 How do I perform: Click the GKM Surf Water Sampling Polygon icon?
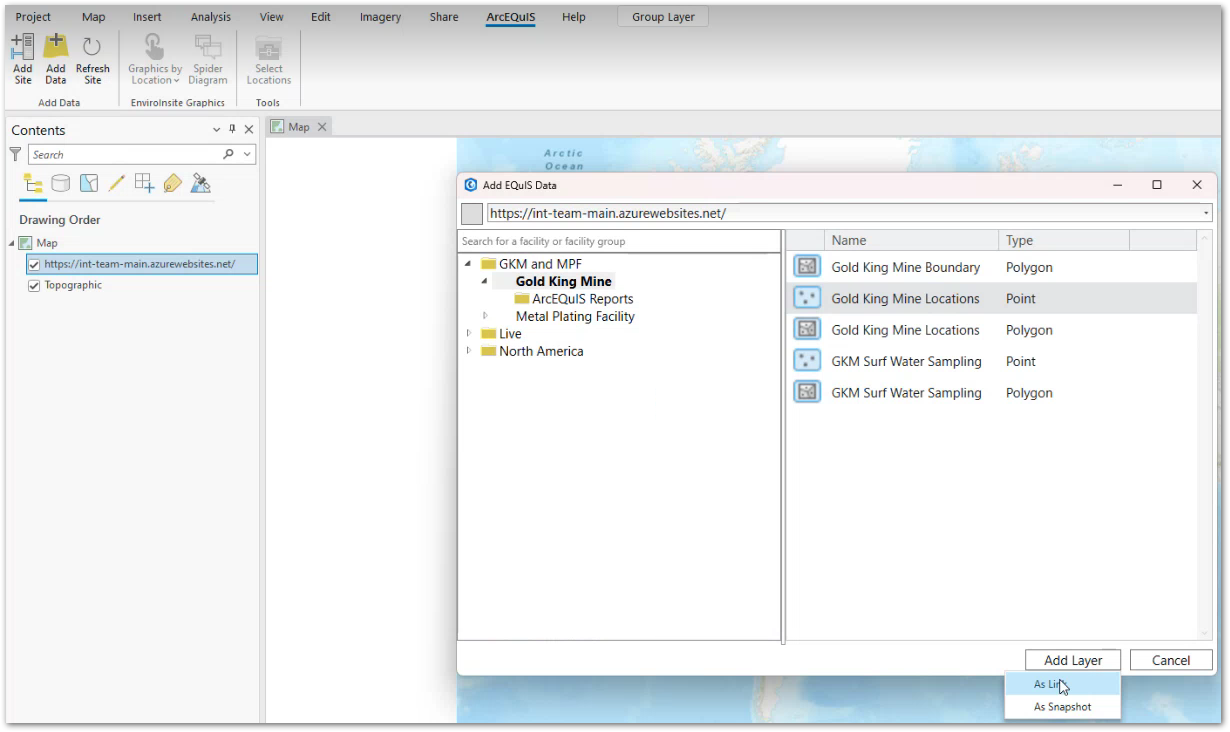(806, 392)
